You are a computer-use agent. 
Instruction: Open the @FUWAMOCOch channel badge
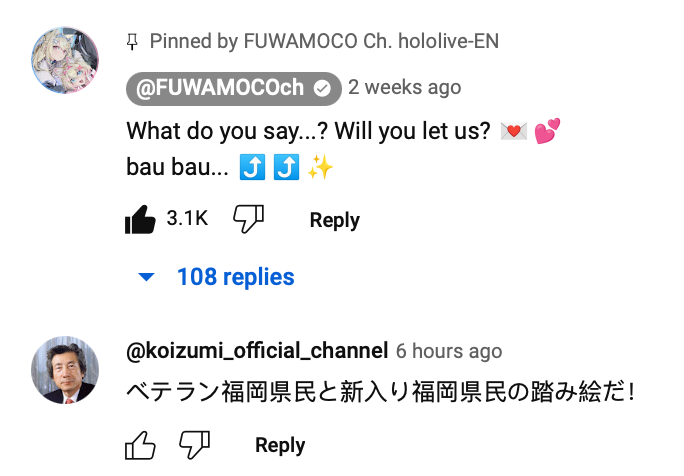click(234, 89)
